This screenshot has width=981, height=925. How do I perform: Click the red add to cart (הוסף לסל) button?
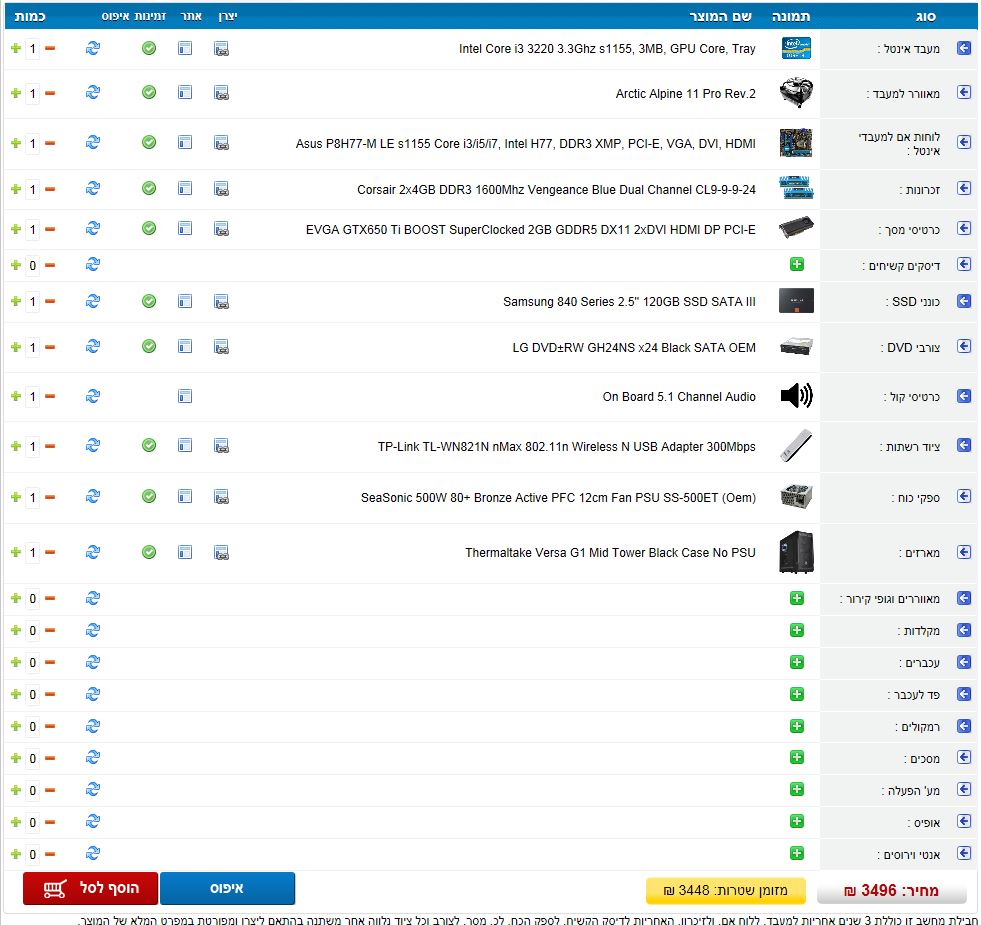tap(90, 888)
